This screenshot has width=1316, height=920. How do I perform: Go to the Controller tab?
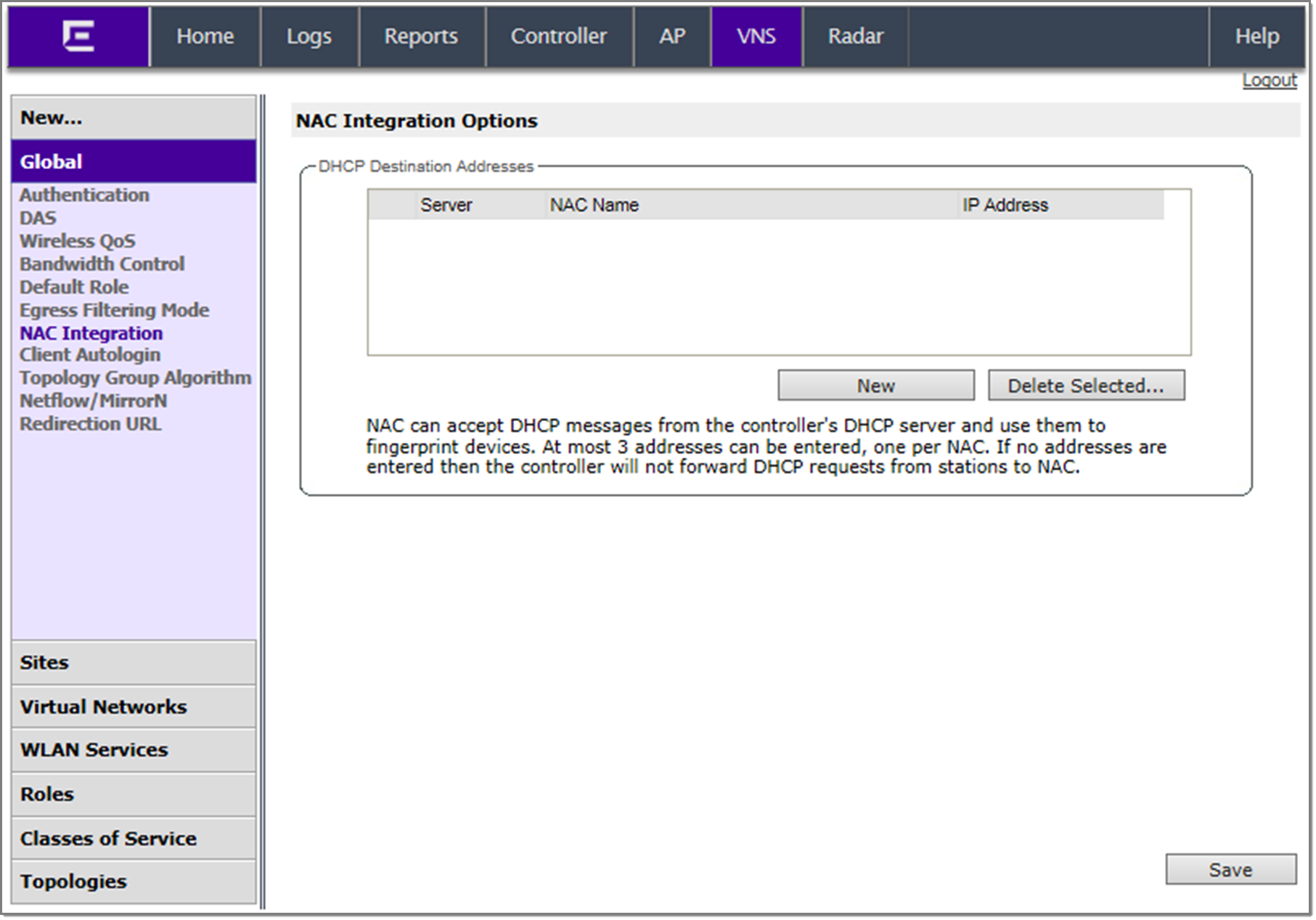(x=558, y=36)
